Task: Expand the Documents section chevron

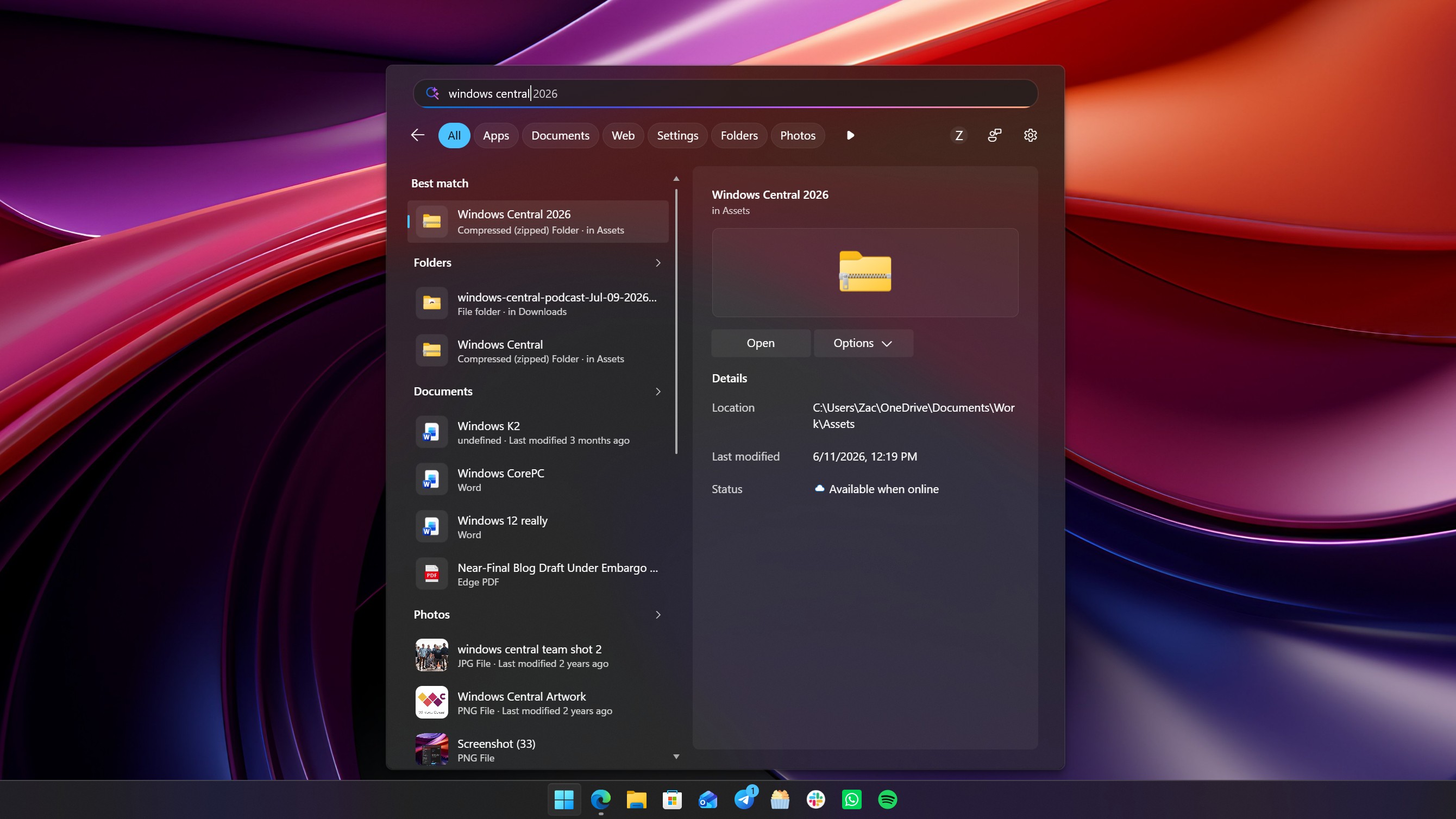Action: 658,392
